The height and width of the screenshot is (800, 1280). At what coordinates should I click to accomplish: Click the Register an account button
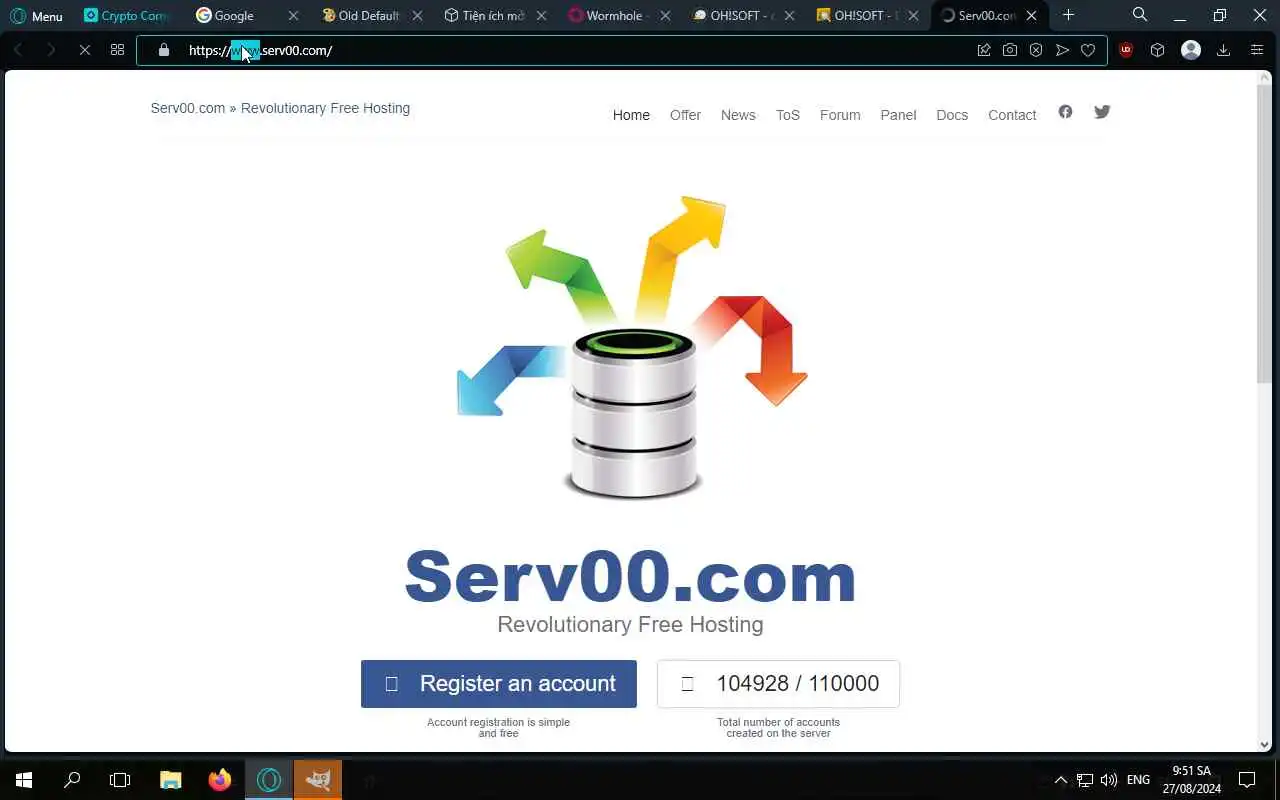(499, 684)
